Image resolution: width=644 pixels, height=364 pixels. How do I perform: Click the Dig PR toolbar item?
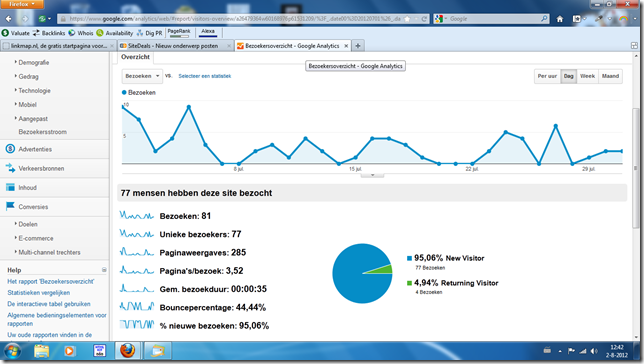pos(150,33)
